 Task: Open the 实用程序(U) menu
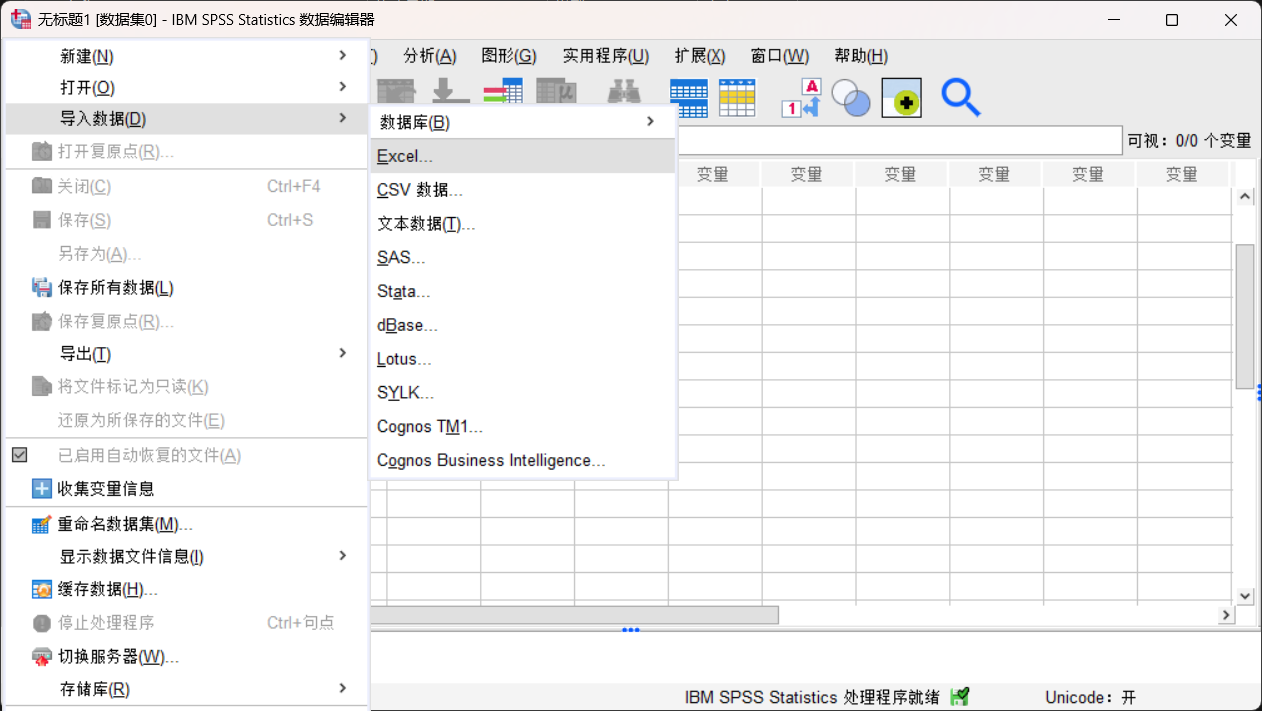(606, 56)
